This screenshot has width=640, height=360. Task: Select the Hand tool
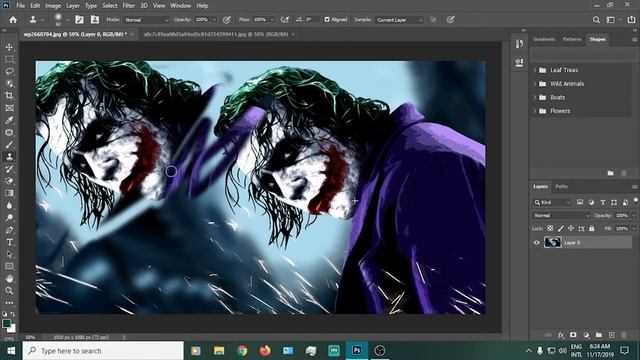pos(9,278)
